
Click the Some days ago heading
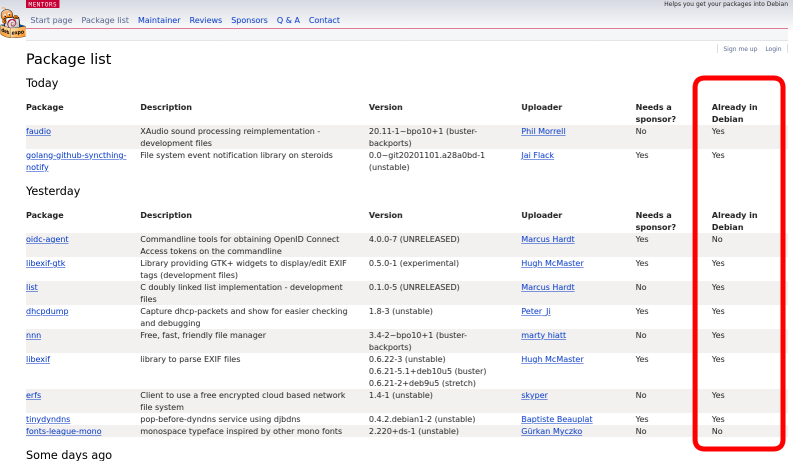pos(69,454)
